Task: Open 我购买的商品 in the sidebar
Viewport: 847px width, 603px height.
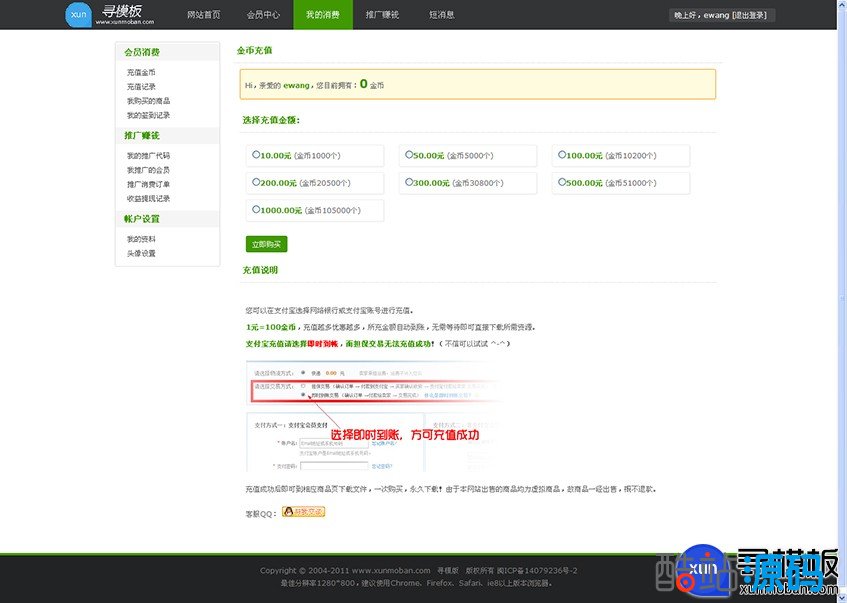Action: click(148, 101)
